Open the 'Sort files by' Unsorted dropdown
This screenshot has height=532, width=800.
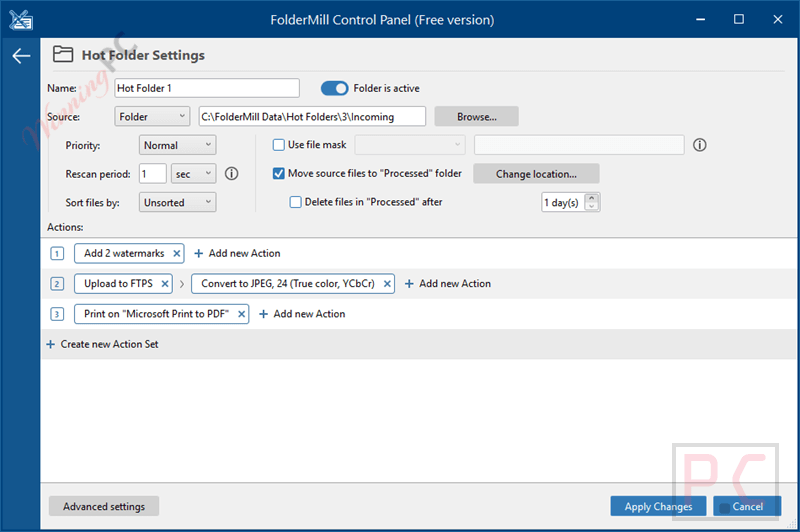click(178, 202)
